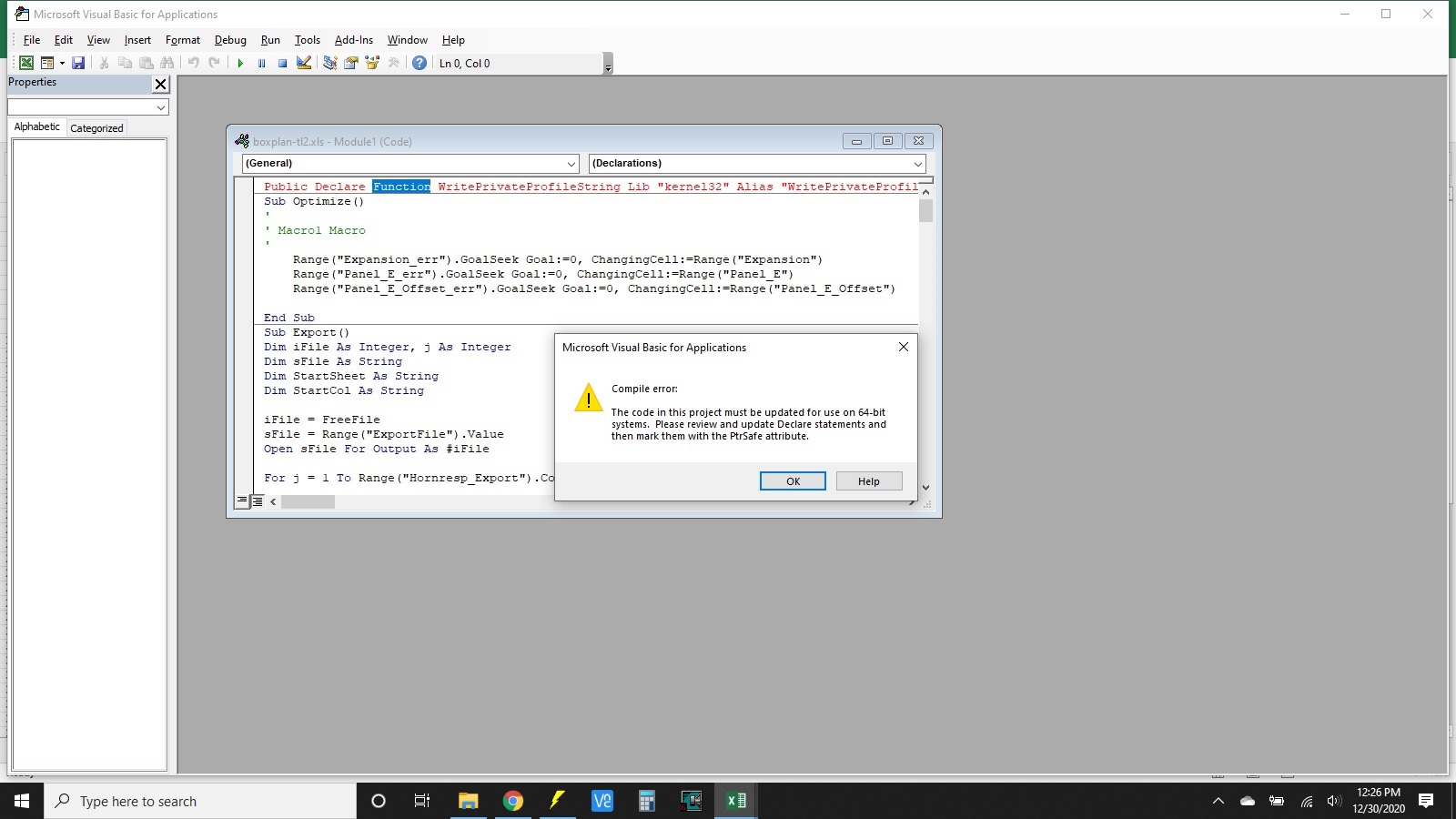The height and width of the screenshot is (819, 1456).
Task: Expand the (General) object dropdown
Action: (571, 164)
